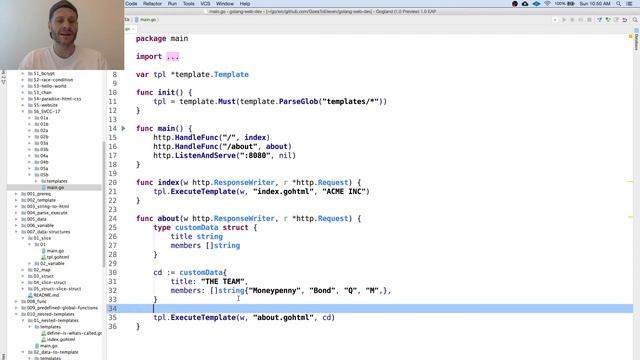Click the Sun 10:50 AM clock

click(595, 4)
